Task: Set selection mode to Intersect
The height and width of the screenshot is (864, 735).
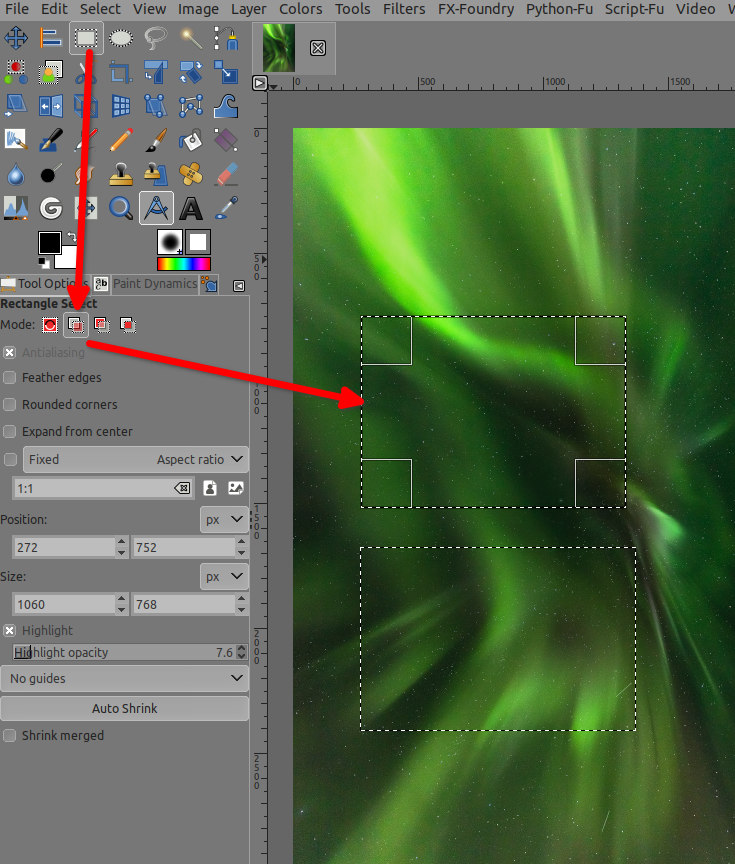Action: (x=127, y=325)
